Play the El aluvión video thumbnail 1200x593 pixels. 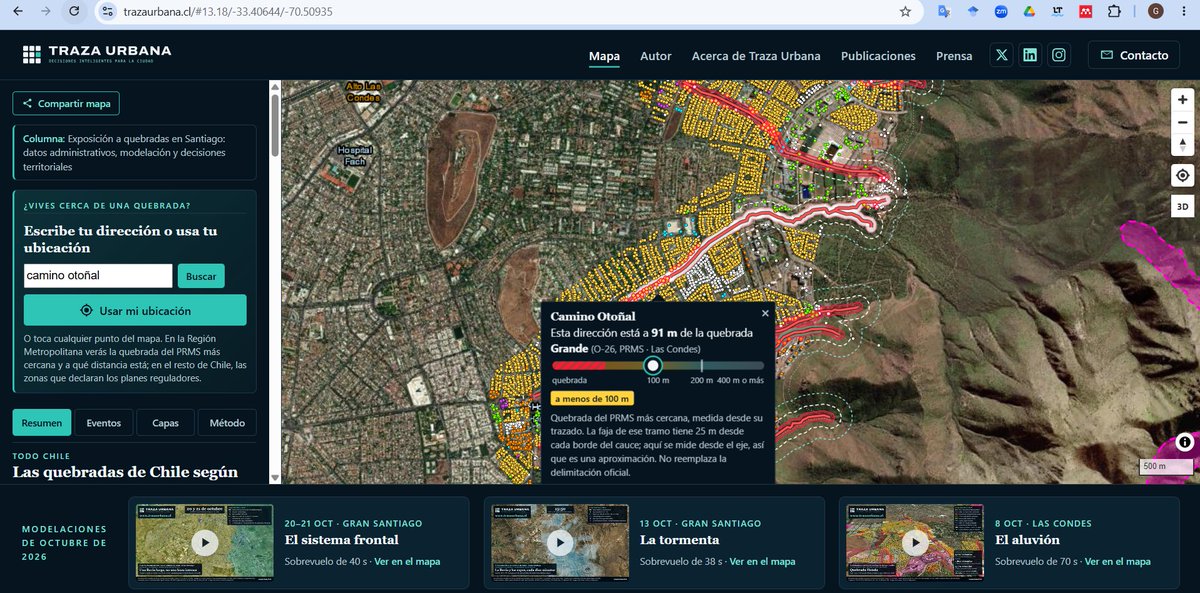point(915,542)
